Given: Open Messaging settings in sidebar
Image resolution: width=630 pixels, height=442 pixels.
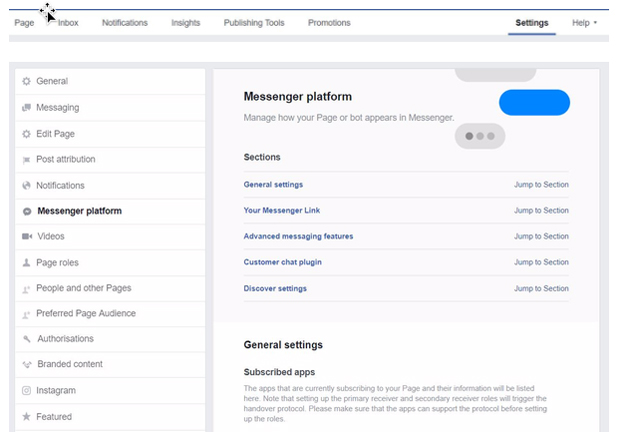Looking at the screenshot, I should coord(110,108).
